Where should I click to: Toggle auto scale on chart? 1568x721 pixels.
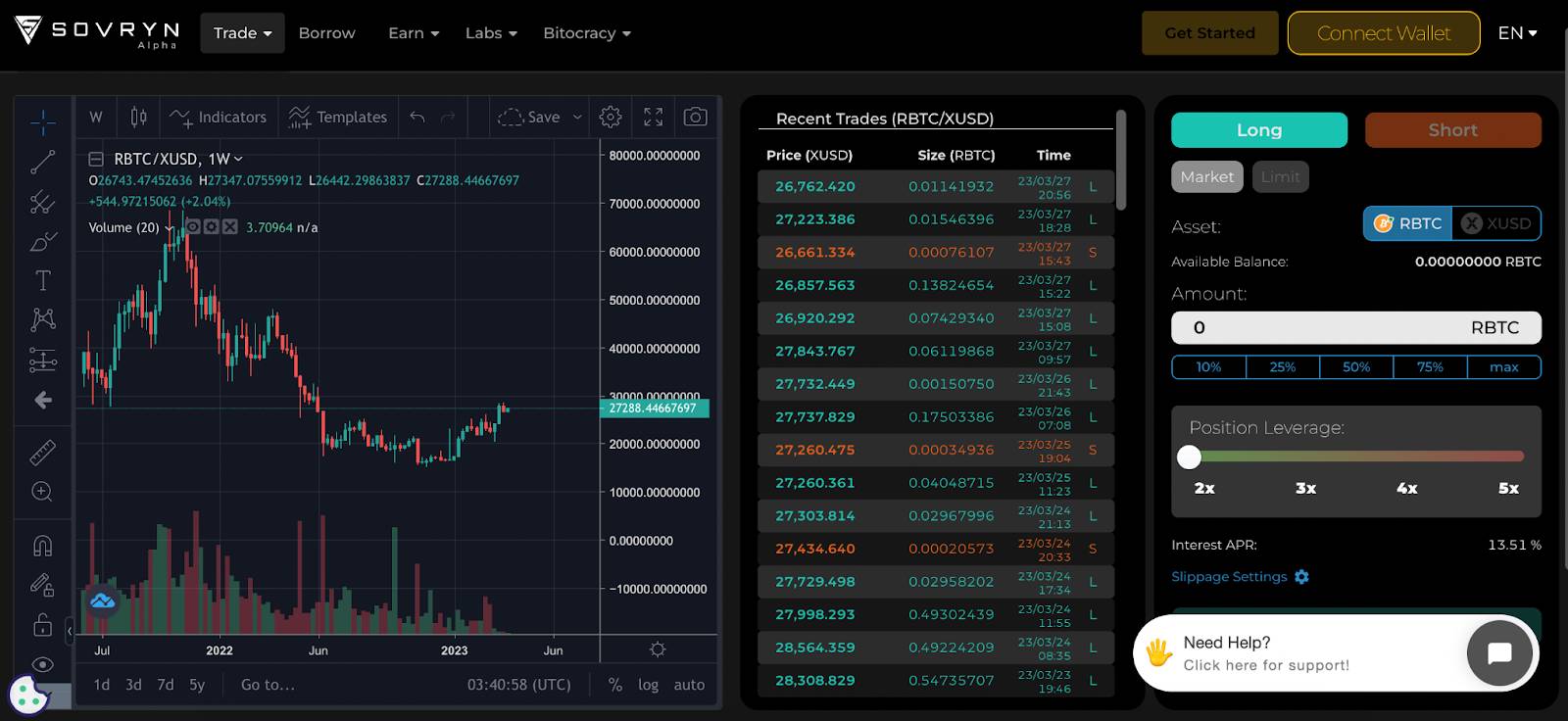tap(689, 685)
